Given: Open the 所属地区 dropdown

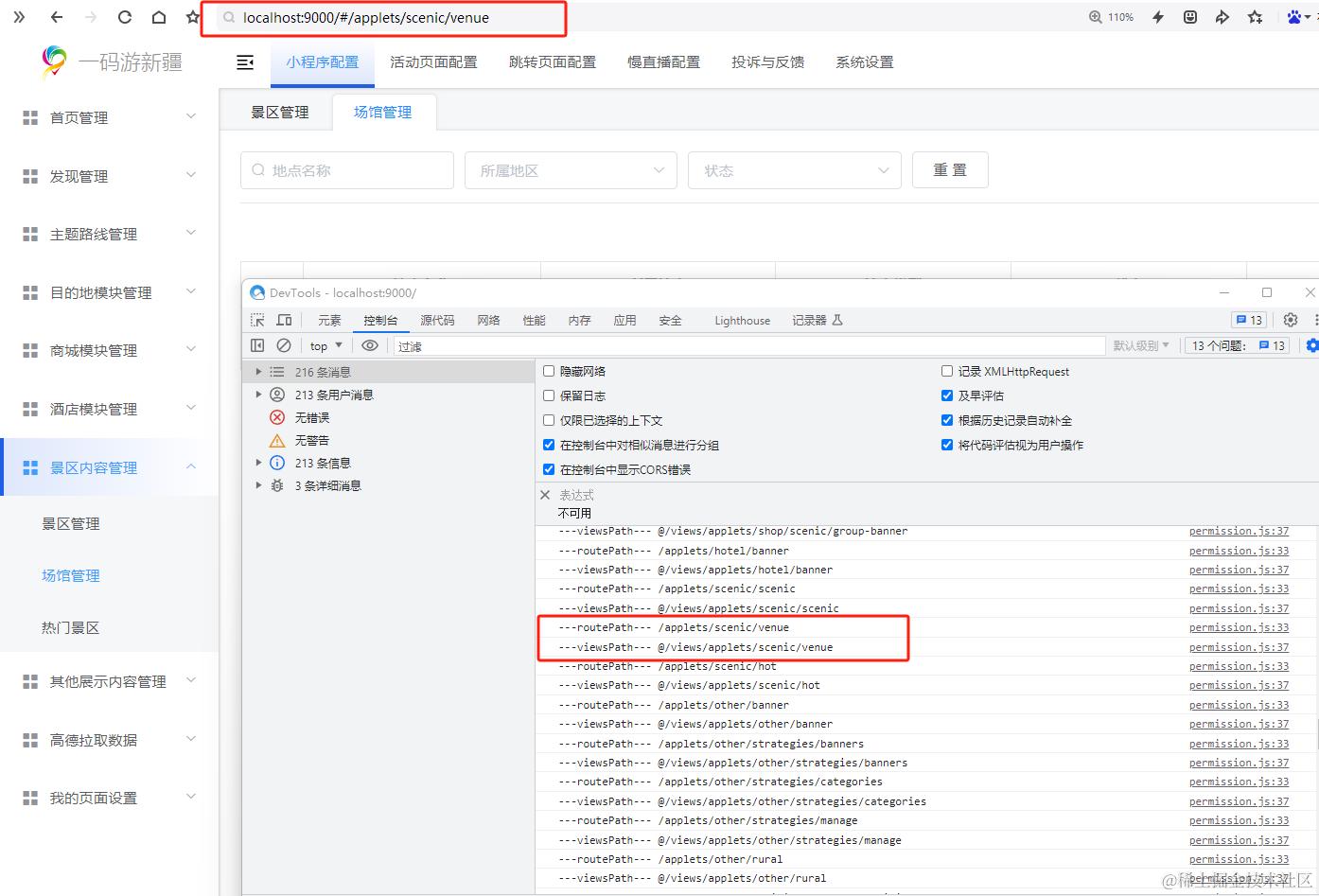Looking at the screenshot, I should pos(571,170).
